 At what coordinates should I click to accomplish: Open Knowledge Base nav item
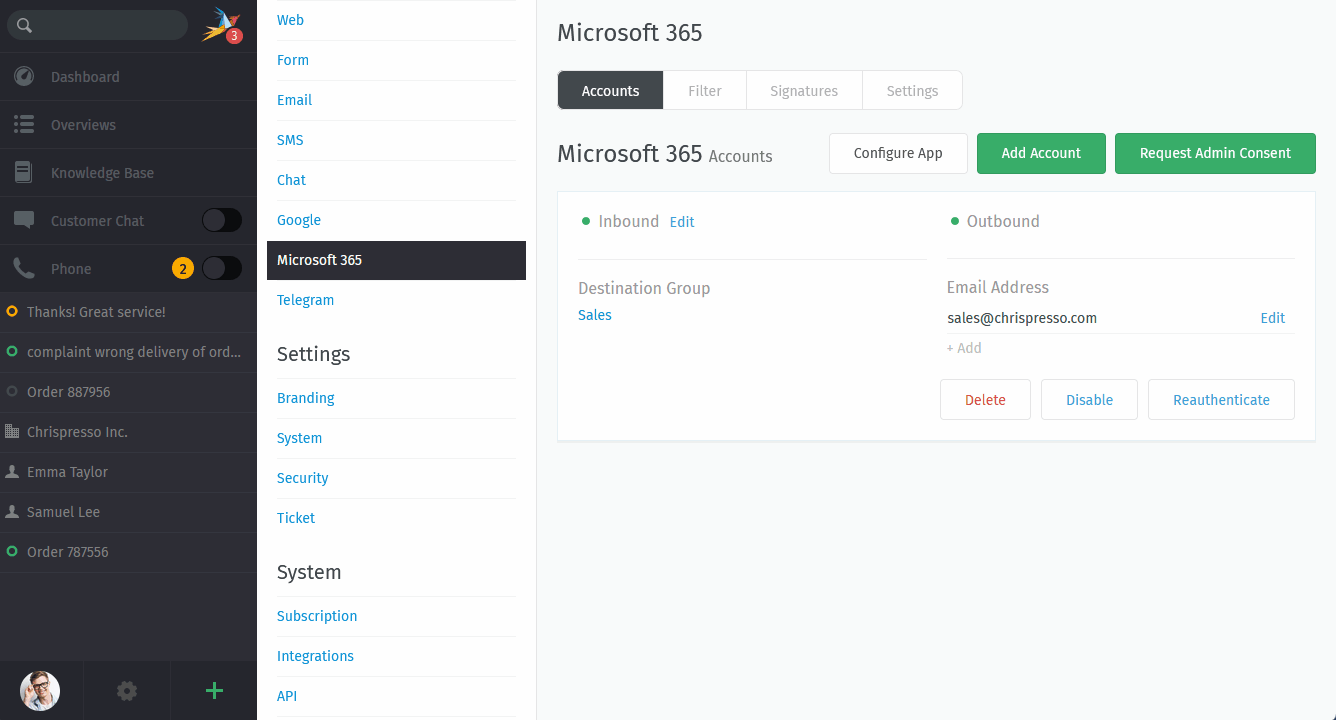128,173
